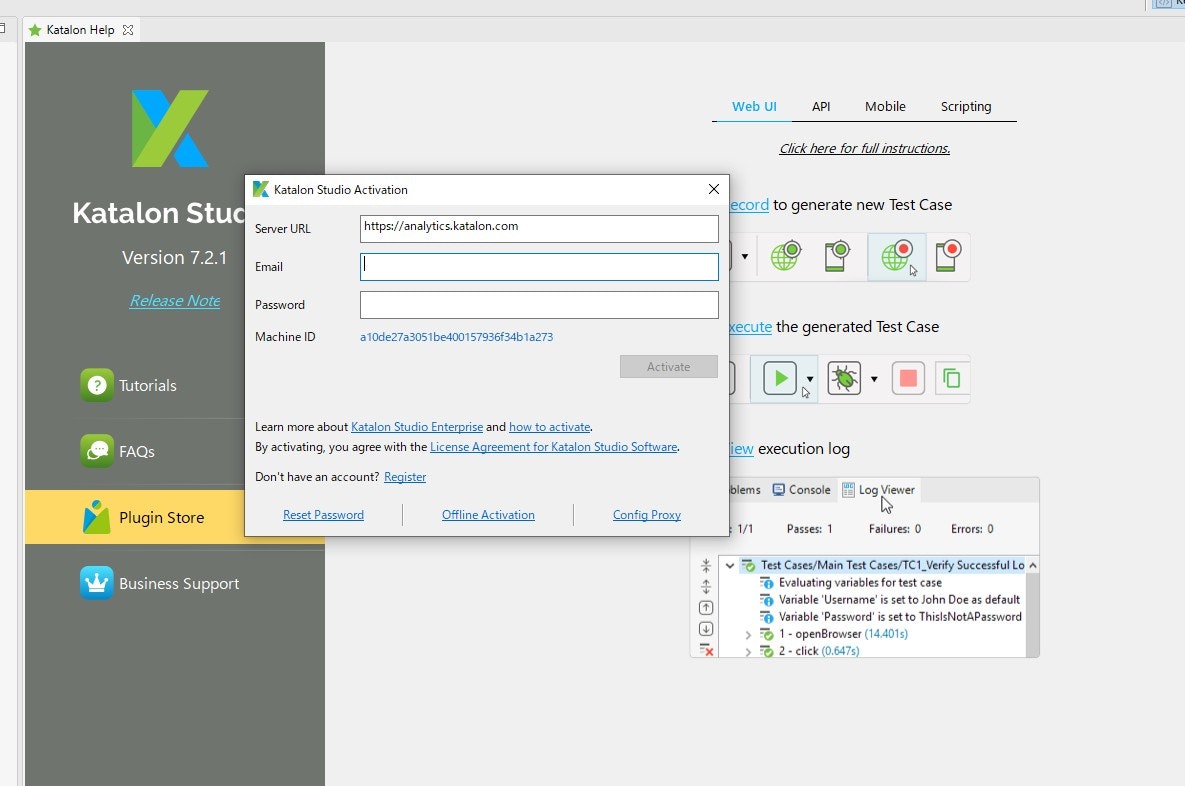The image size is (1185, 786).
Task: Expand the '2 - click' log step
Action: click(748, 651)
